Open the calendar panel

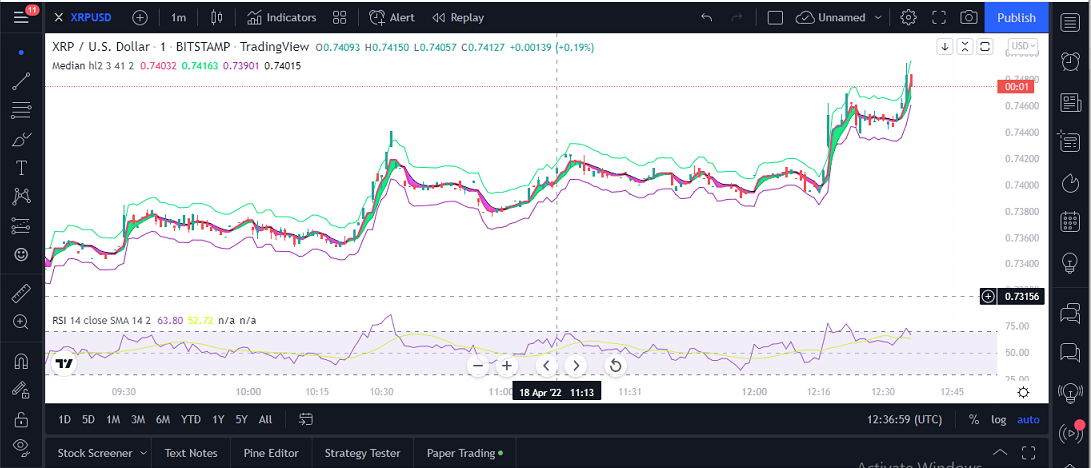(x=1069, y=223)
